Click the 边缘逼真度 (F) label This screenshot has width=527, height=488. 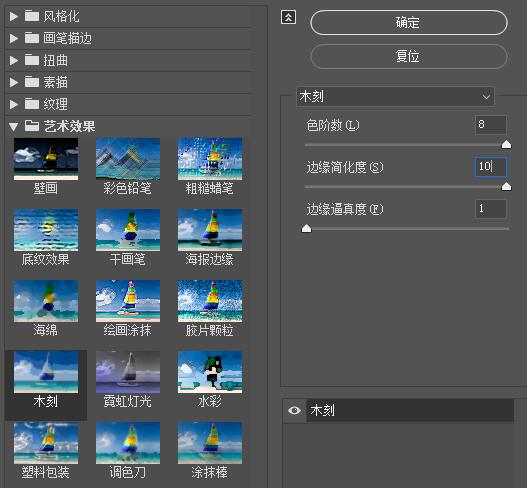click(x=344, y=209)
